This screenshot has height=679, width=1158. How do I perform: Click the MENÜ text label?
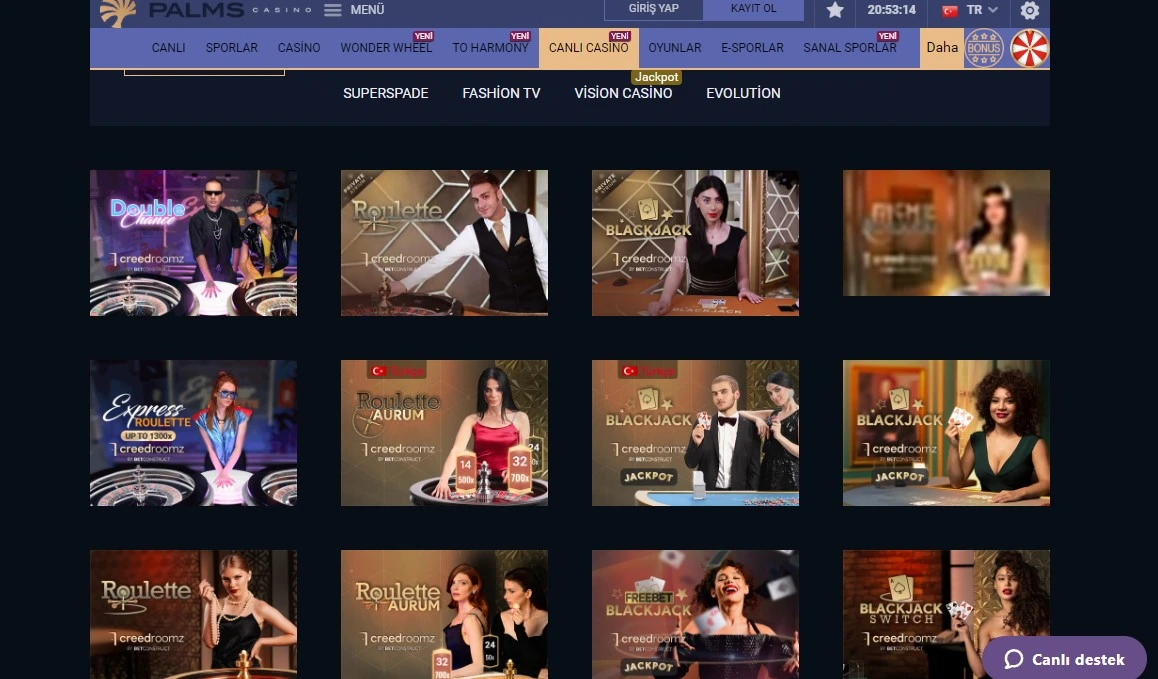pos(367,10)
